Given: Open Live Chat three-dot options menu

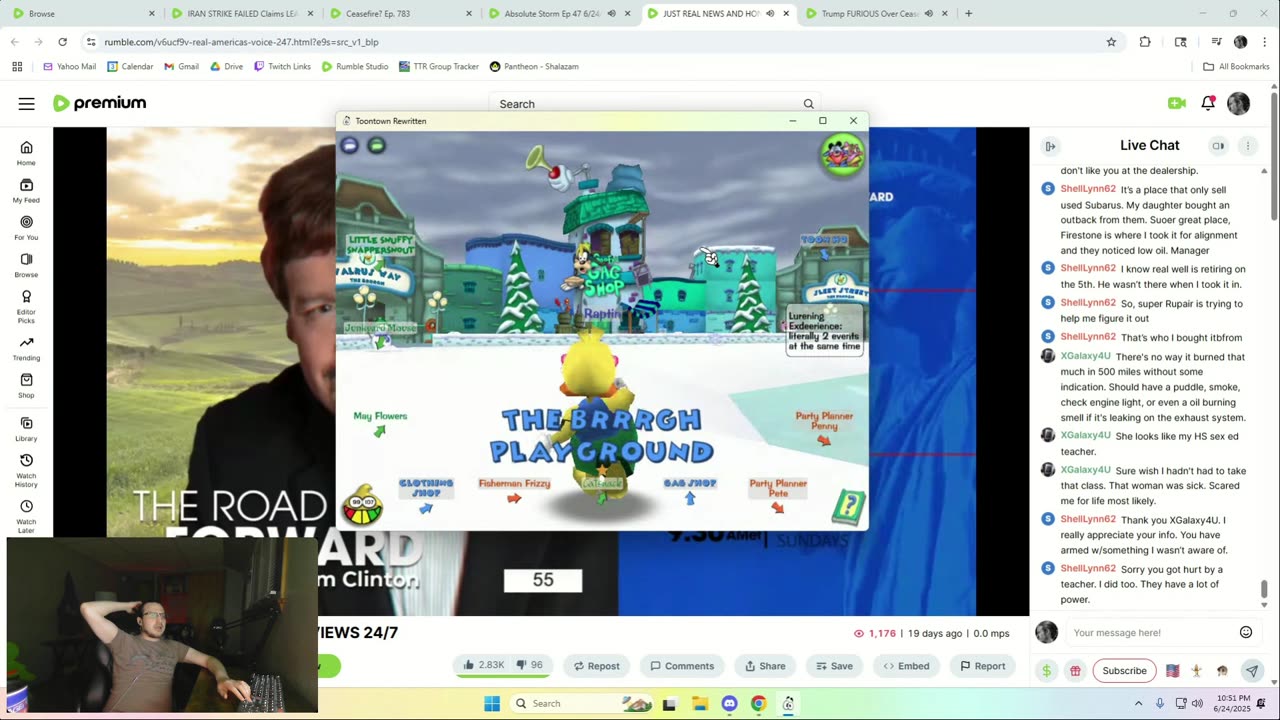Looking at the screenshot, I should [x=1247, y=146].
